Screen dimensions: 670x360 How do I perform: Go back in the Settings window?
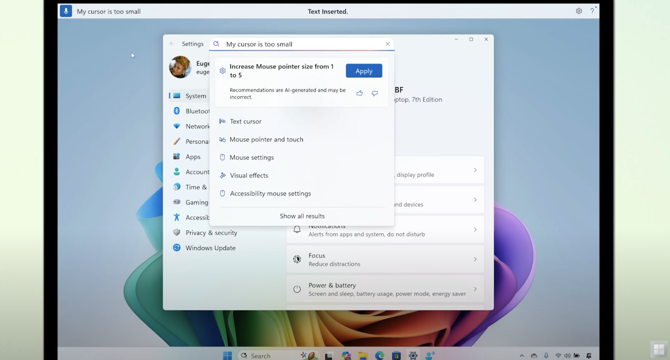172,44
